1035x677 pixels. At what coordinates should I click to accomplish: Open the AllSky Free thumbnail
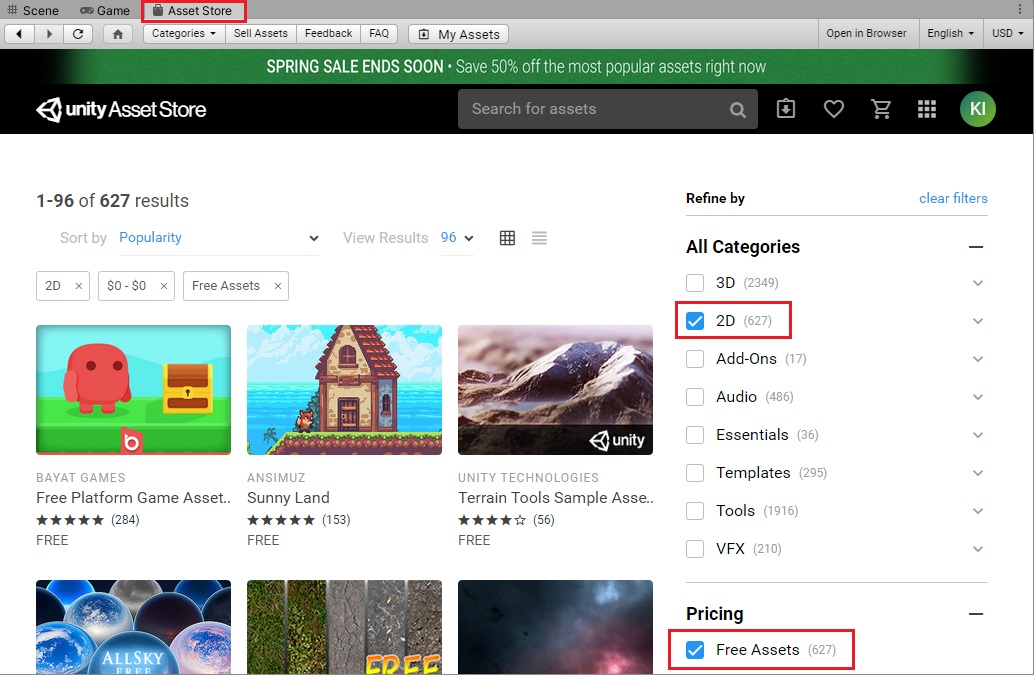point(133,627)
